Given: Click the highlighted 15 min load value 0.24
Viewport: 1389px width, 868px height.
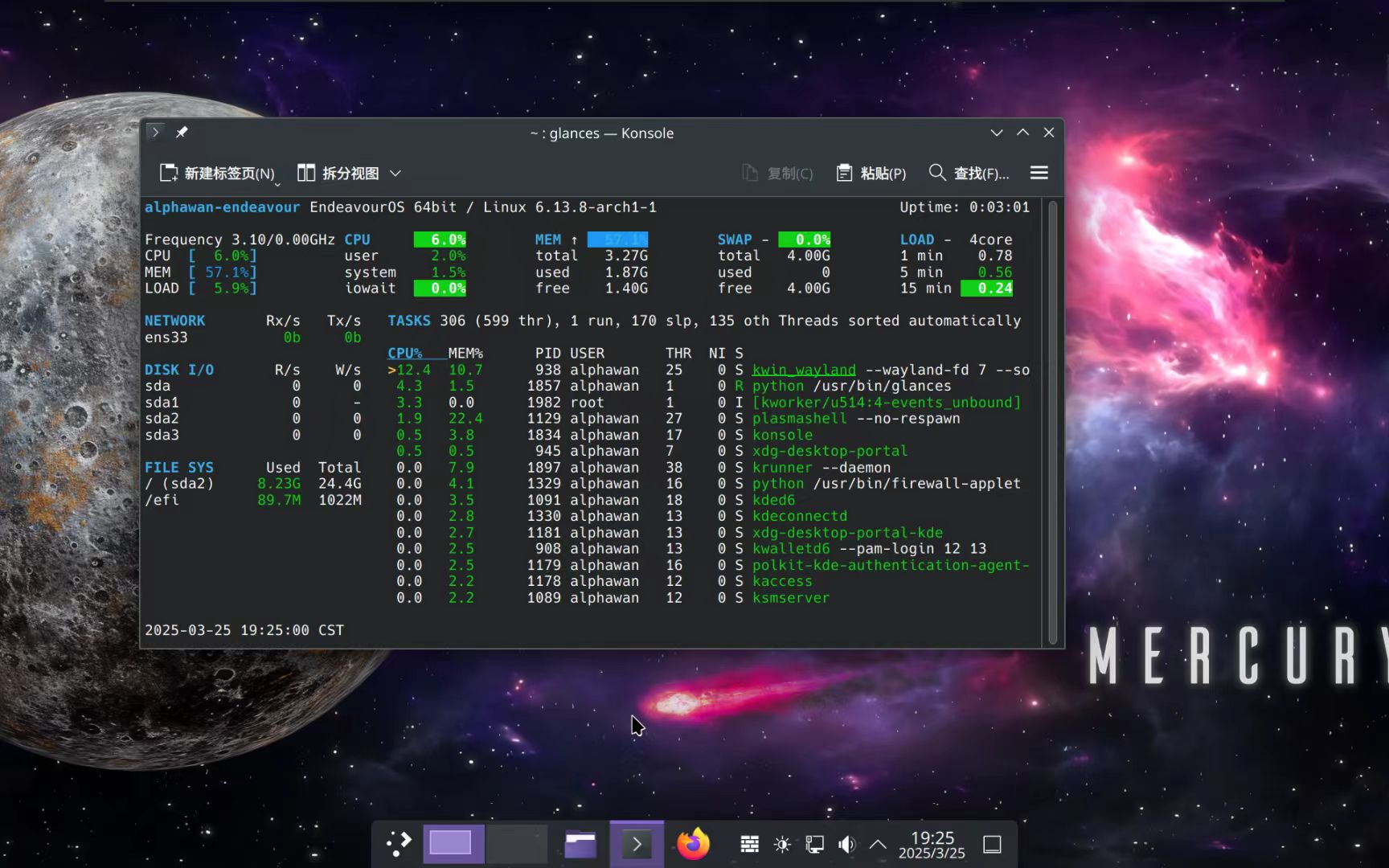Looking at the screenshot, I should click(987, 289).
